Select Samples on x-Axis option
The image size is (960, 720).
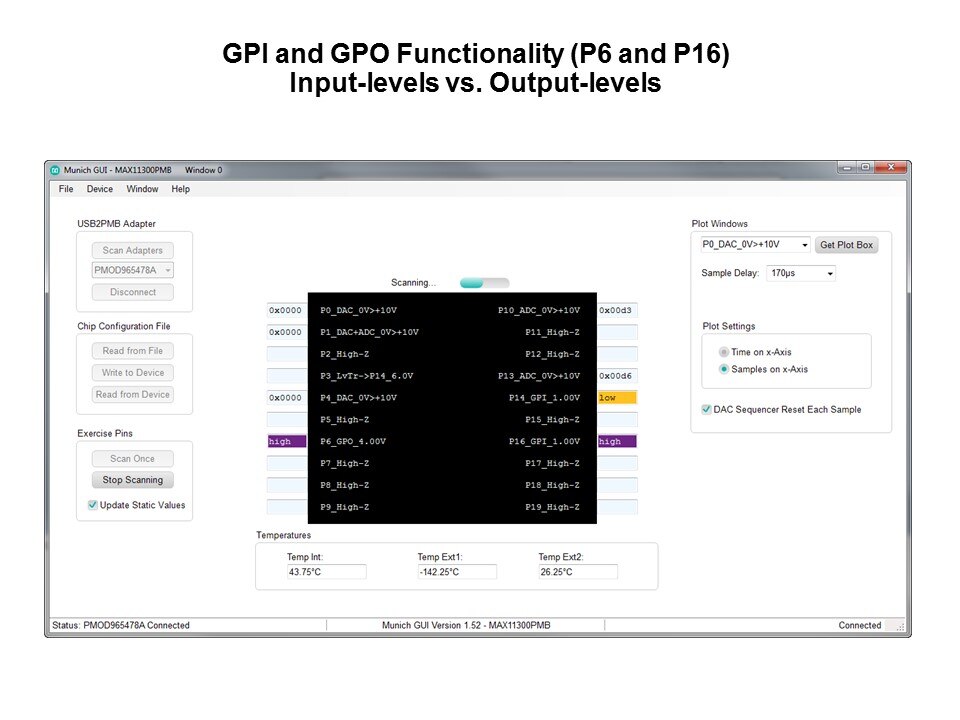[x=725, y=369]
